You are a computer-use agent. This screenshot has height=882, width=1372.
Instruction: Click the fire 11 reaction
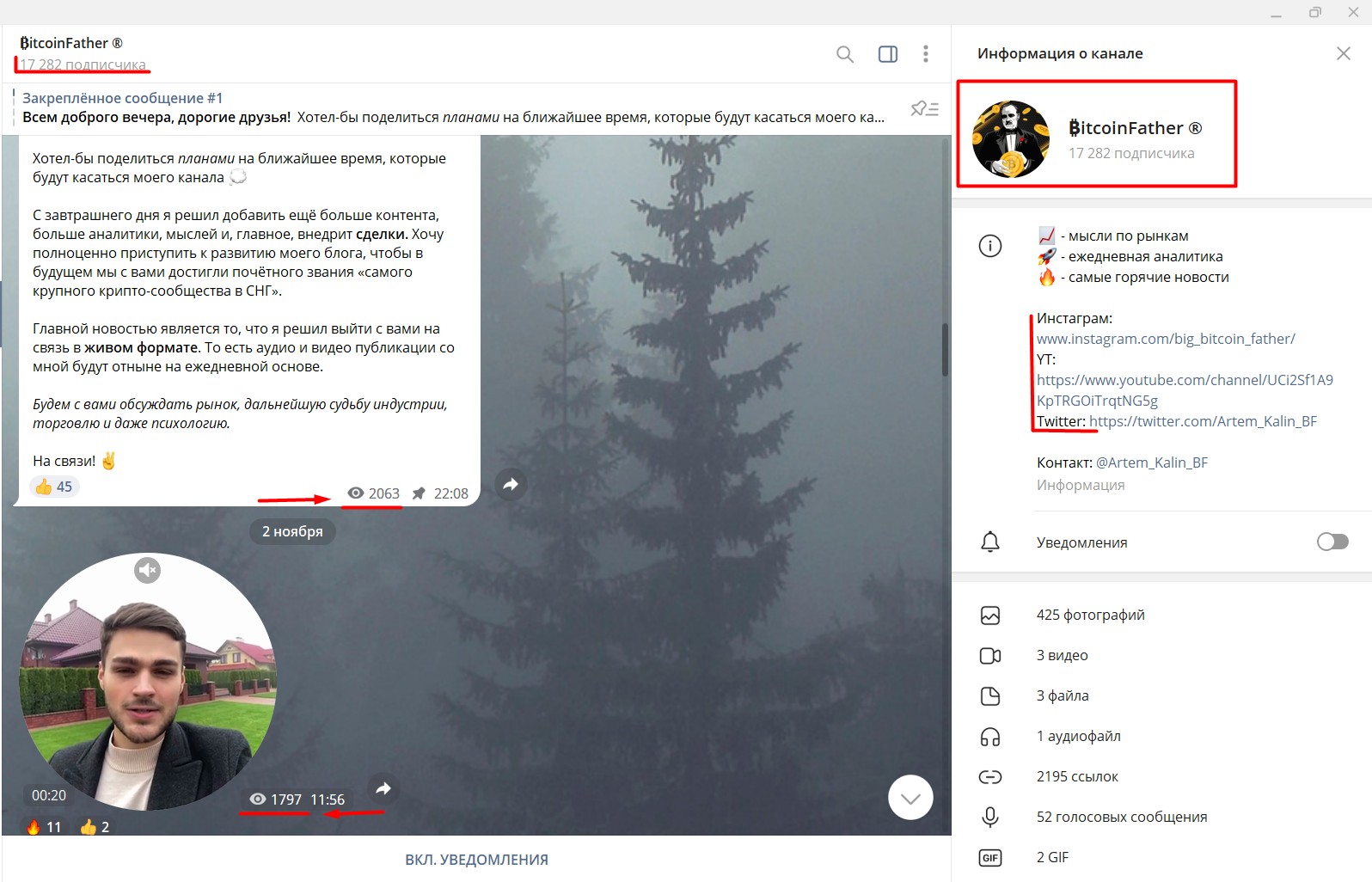click(44, 826)
